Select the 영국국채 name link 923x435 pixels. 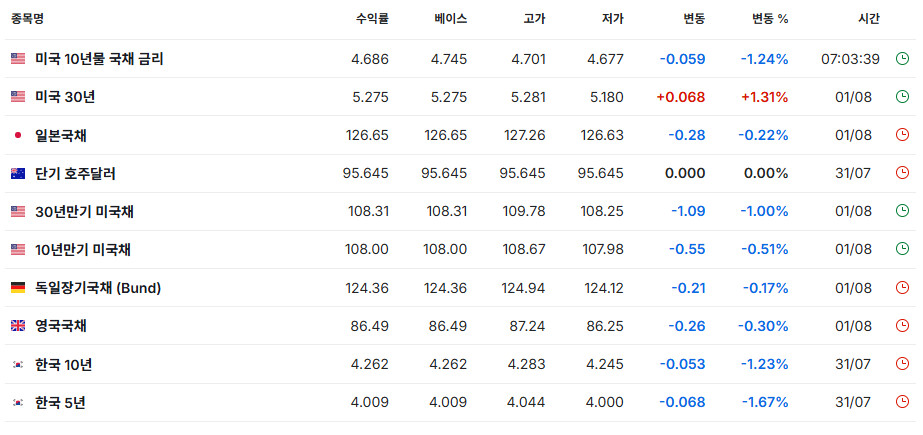point(61,326)
